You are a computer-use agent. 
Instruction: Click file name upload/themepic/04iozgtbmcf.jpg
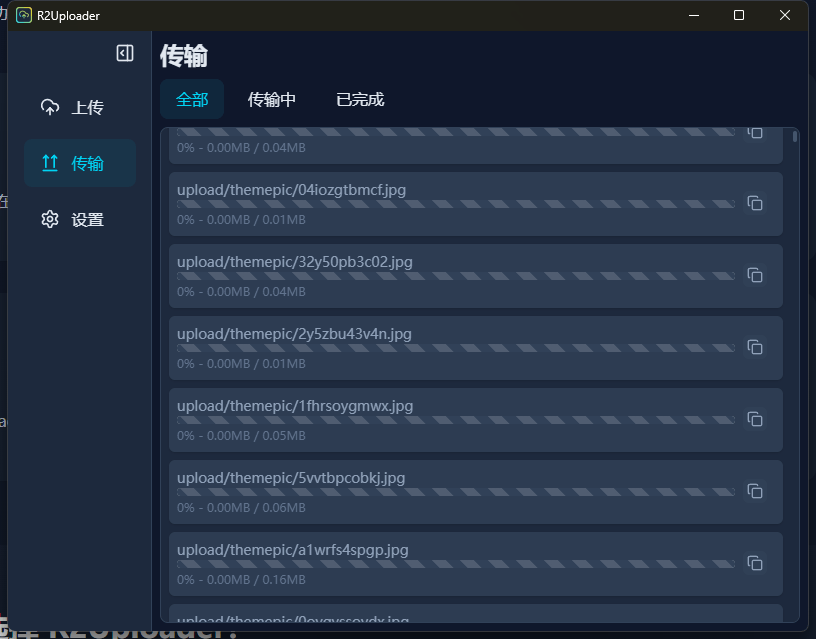pos(291,190)
